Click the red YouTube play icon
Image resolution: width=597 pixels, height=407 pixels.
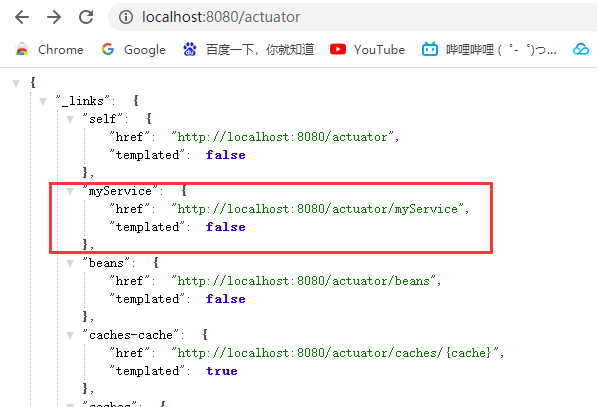pos(338,49)
